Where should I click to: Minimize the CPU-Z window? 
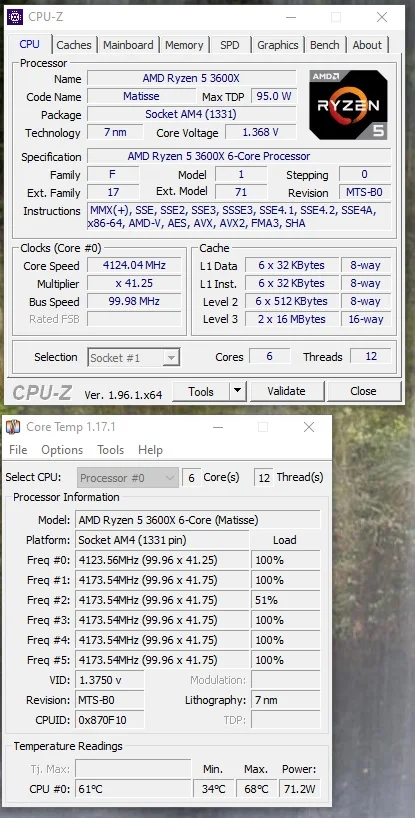(x=291, y=17)
